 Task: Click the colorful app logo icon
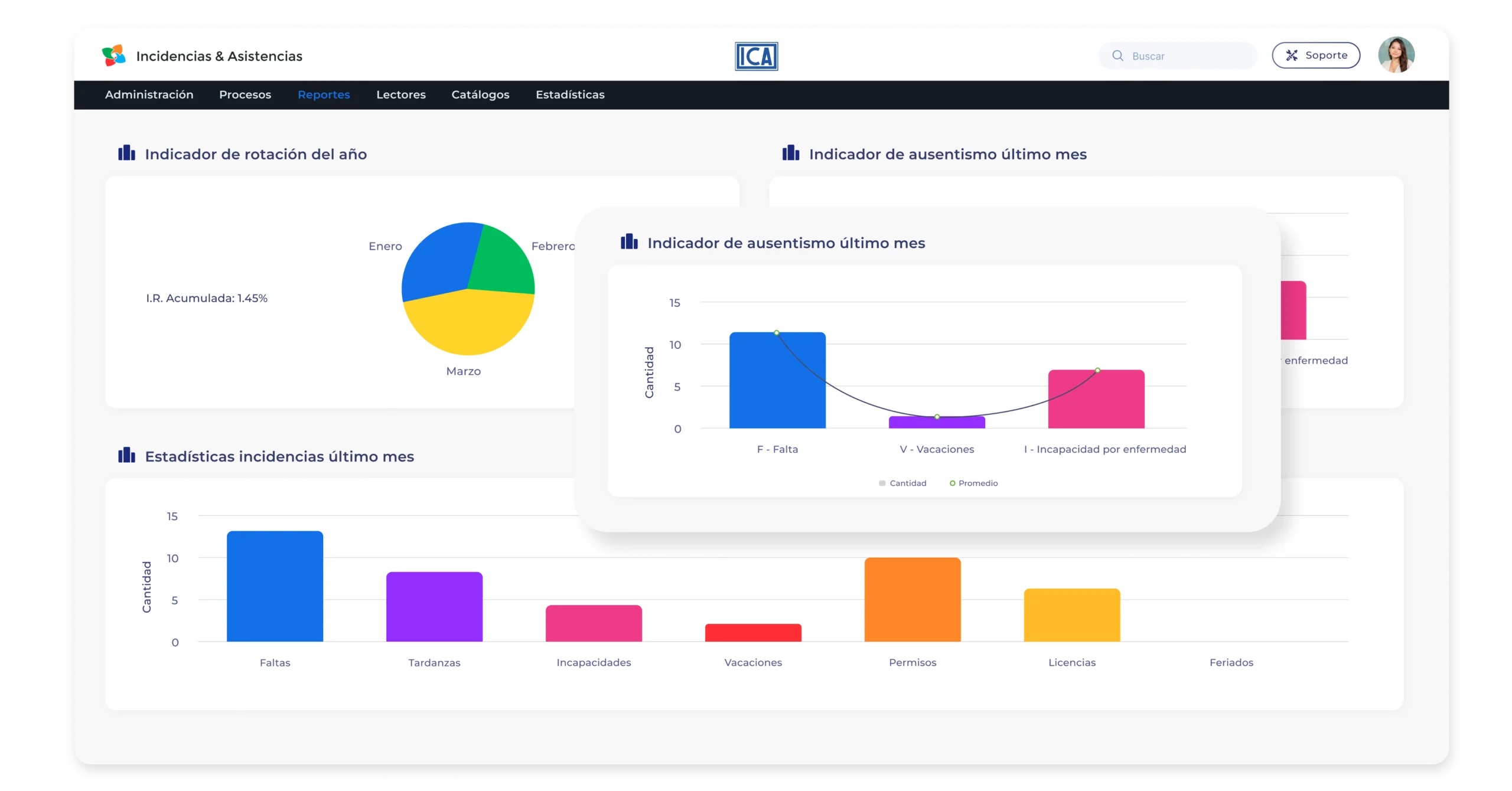[114, 55]
